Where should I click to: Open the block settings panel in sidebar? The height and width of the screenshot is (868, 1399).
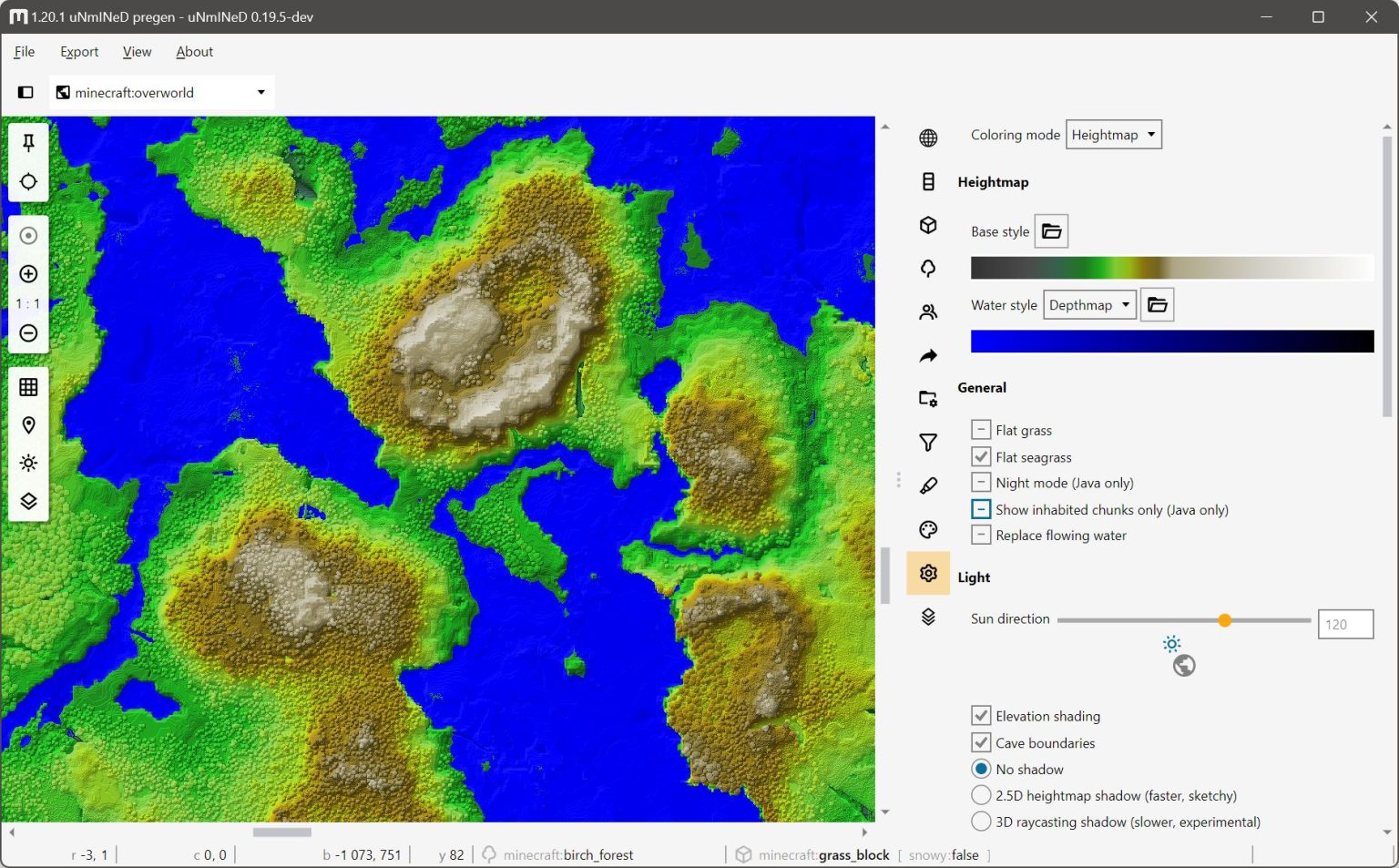[x=928, y=225]
